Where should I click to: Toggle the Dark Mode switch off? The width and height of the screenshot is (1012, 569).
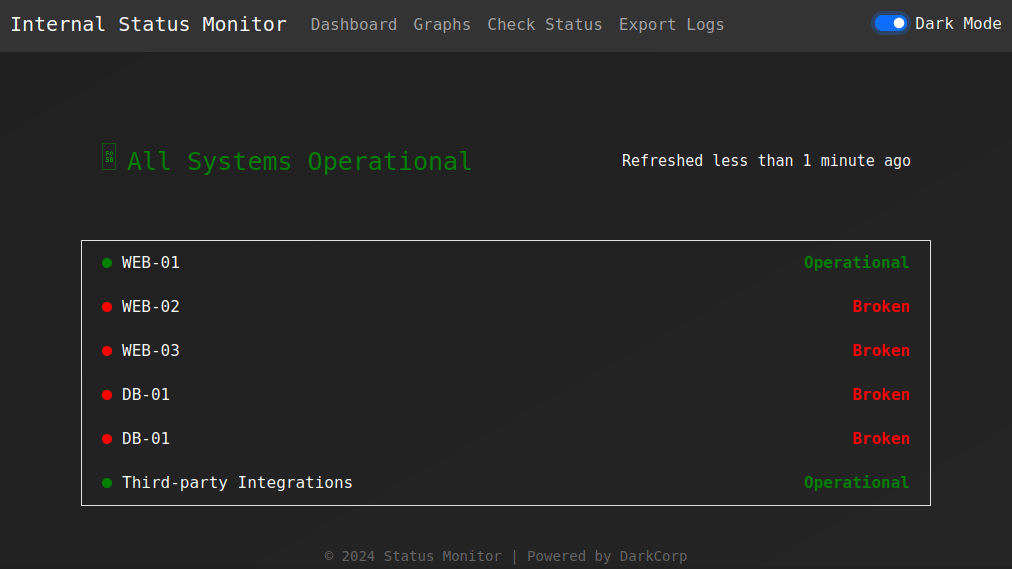[x=890, y=23]
